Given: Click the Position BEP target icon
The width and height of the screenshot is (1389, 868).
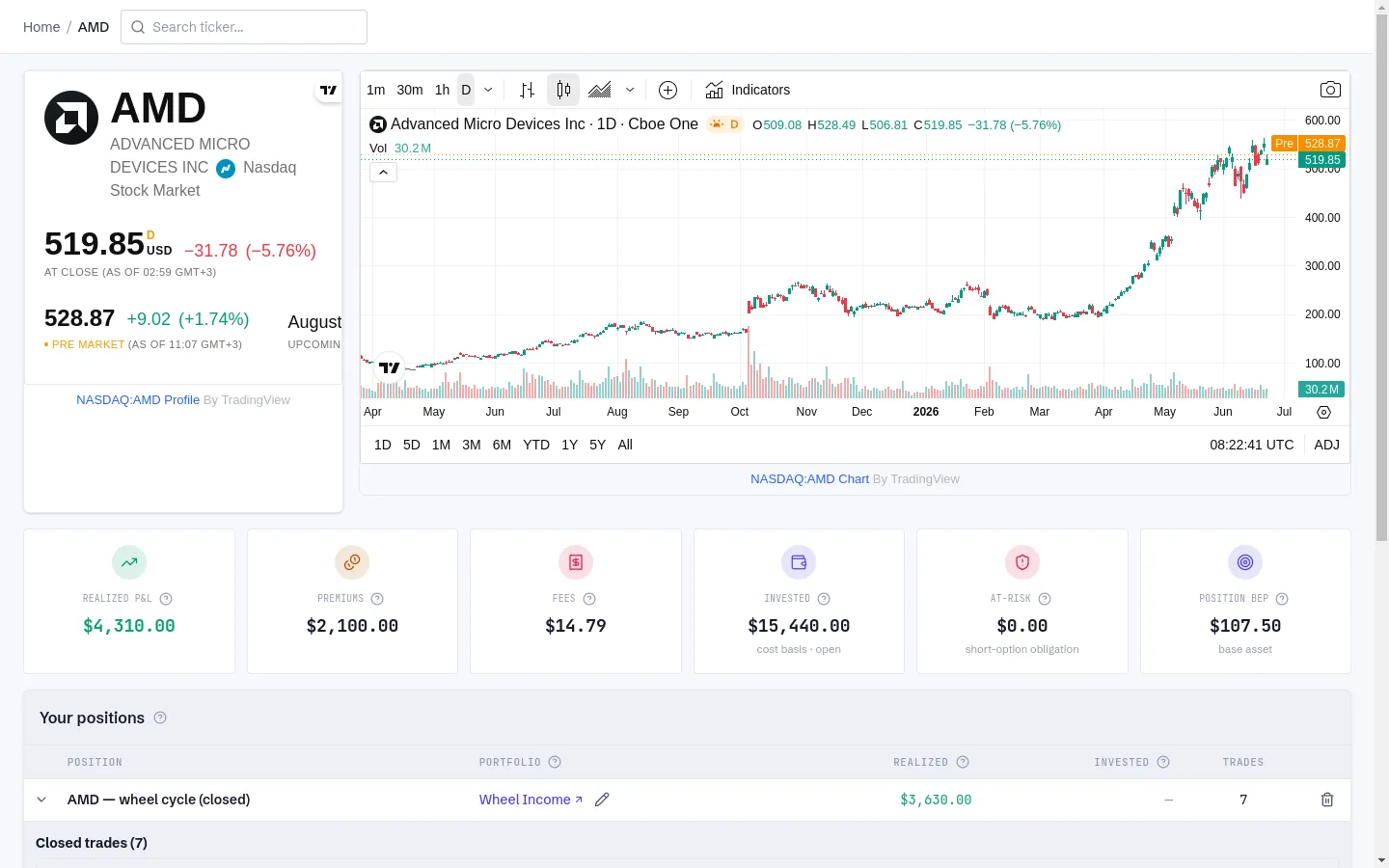Looking at the screenshot, I should [x=1245, y=562].
